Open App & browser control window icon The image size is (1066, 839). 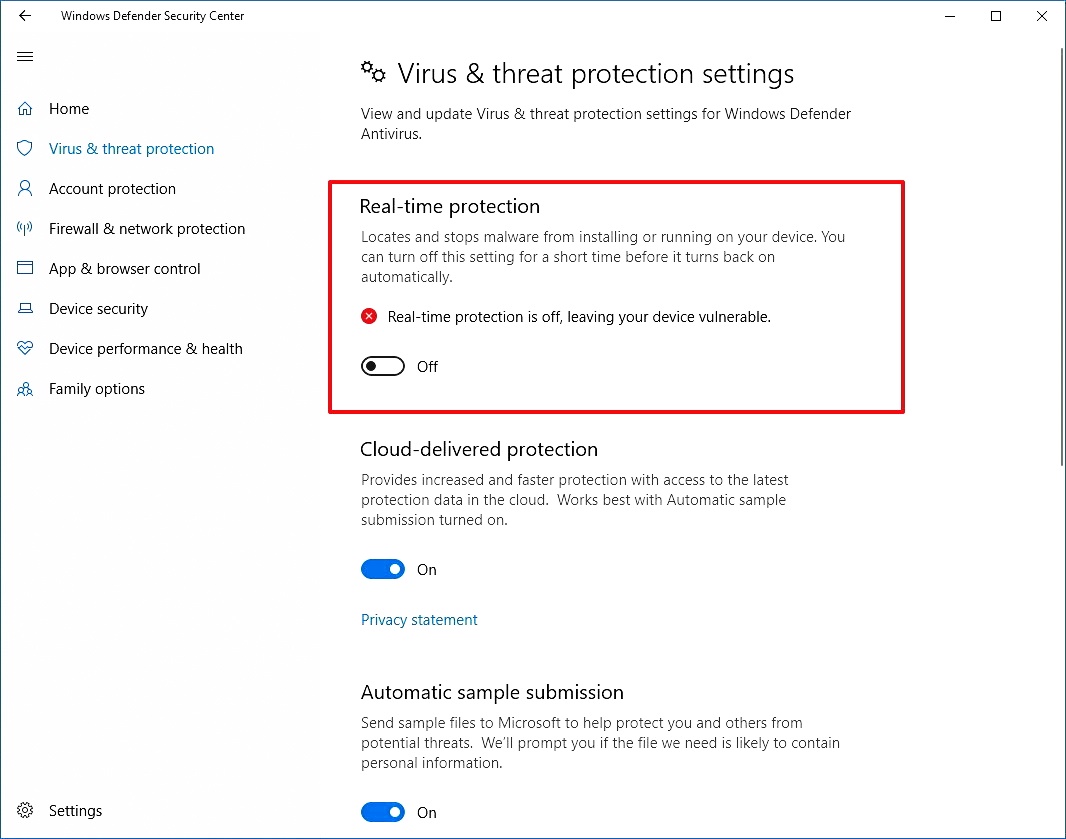tap(25, 268)
